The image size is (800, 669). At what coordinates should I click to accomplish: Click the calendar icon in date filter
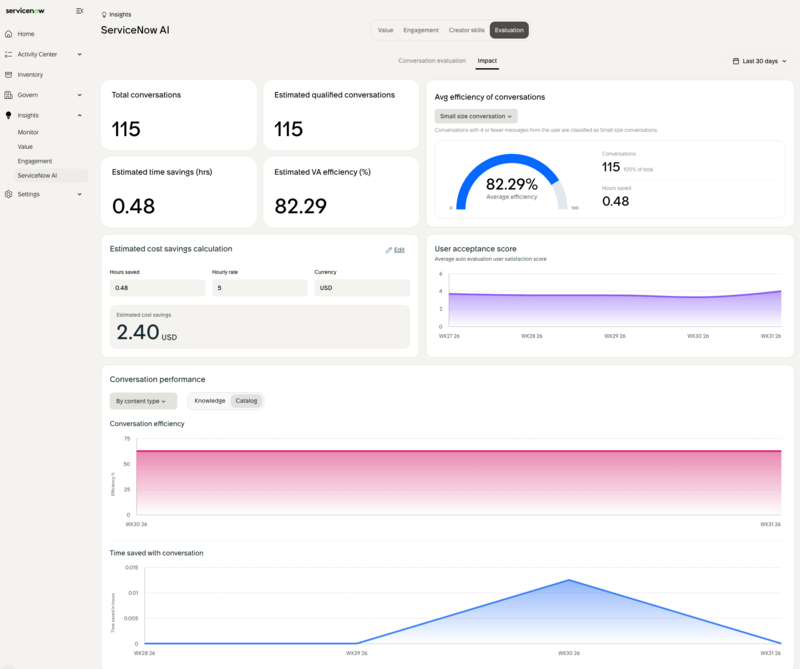[736, 61]
